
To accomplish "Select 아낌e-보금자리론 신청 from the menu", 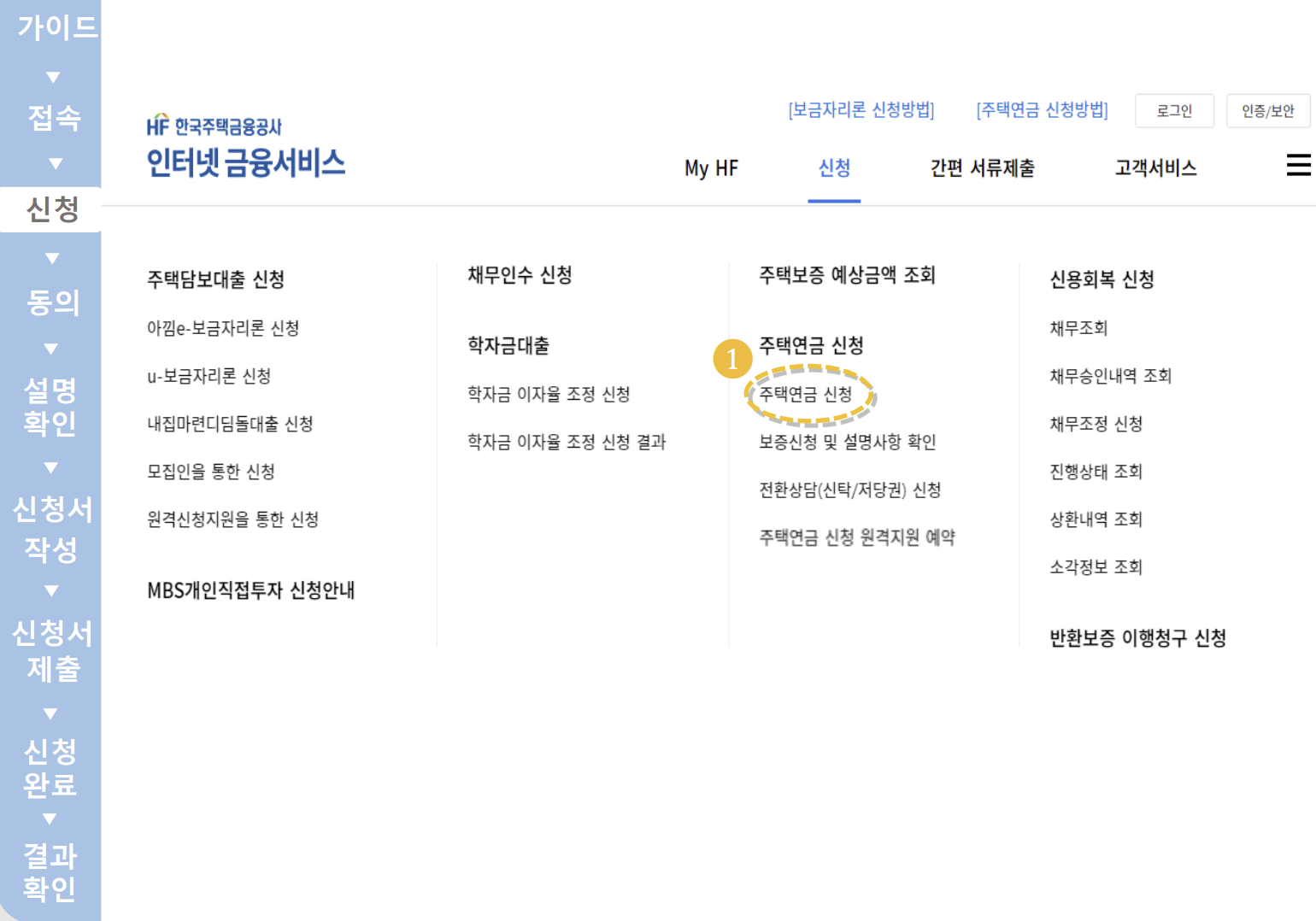I will click(223, 328).
